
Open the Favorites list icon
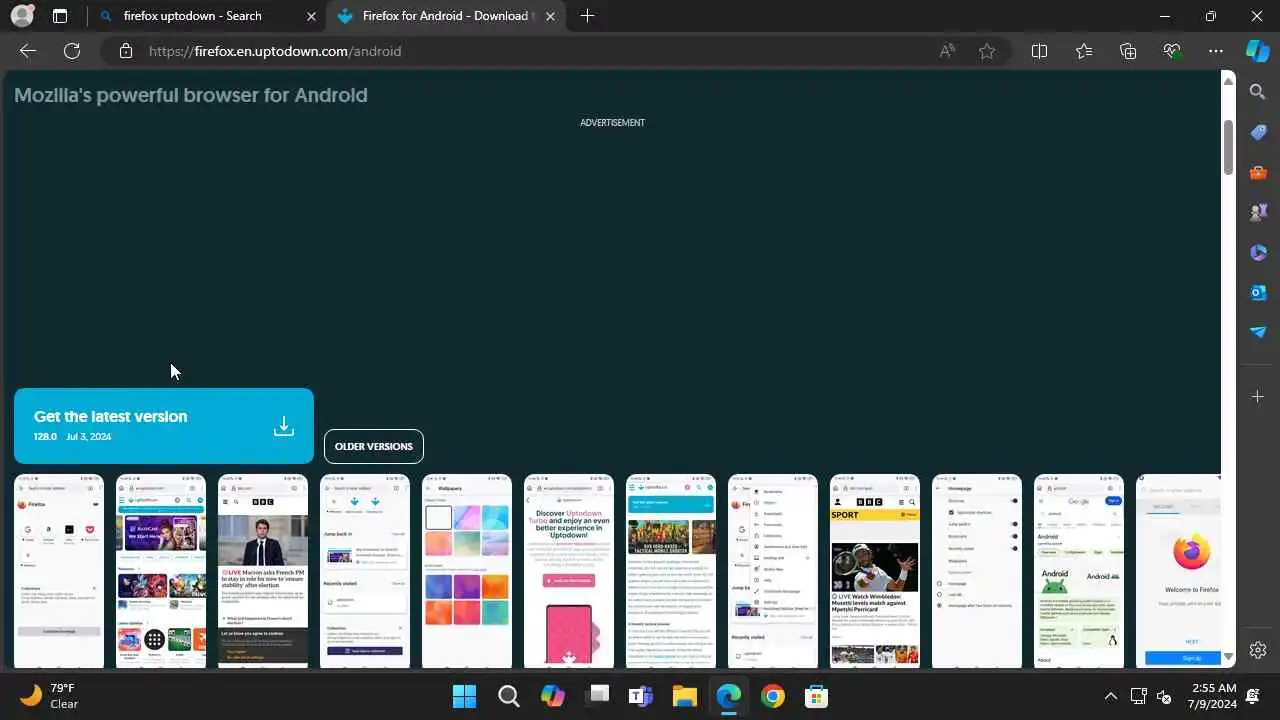coord(1084,51)
